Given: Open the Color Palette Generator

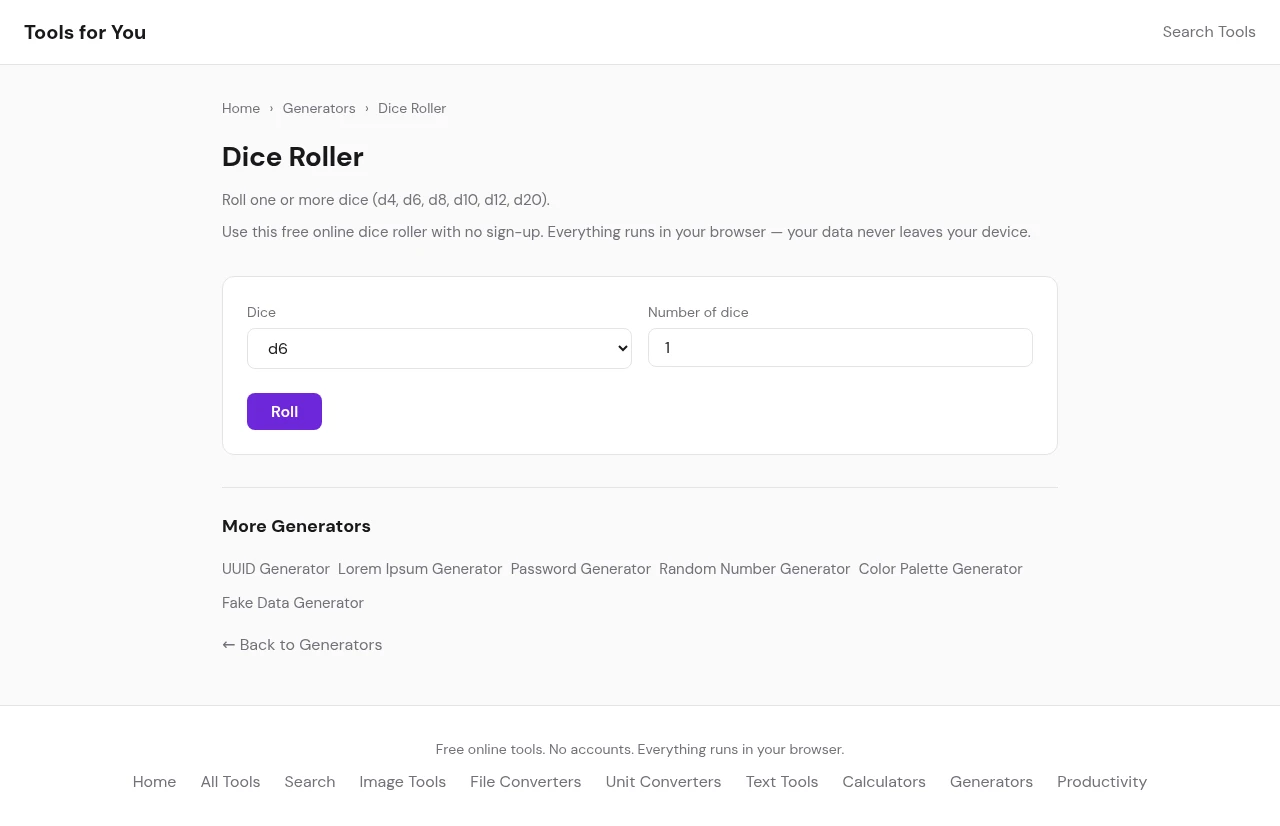Looking at the screenshot, I should [x=940, y=569].
